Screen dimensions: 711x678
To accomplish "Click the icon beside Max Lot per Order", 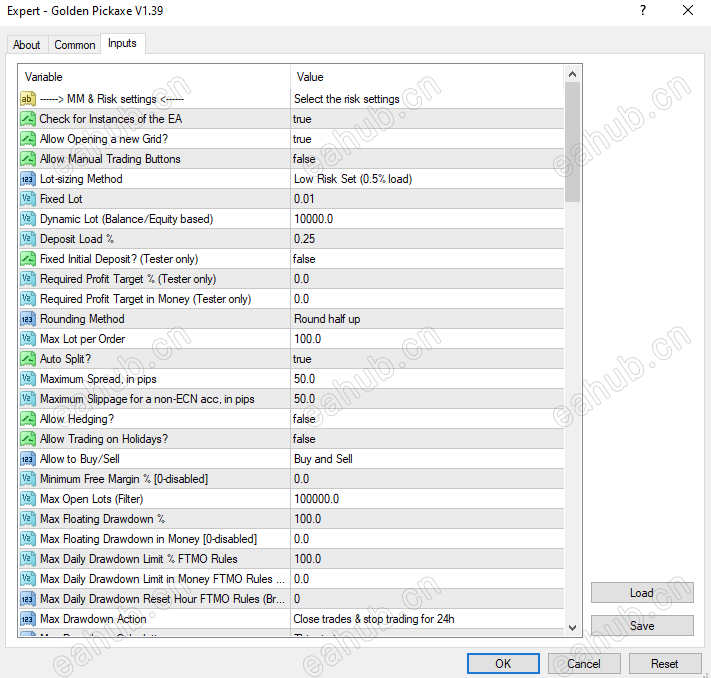I will point(28,339).
